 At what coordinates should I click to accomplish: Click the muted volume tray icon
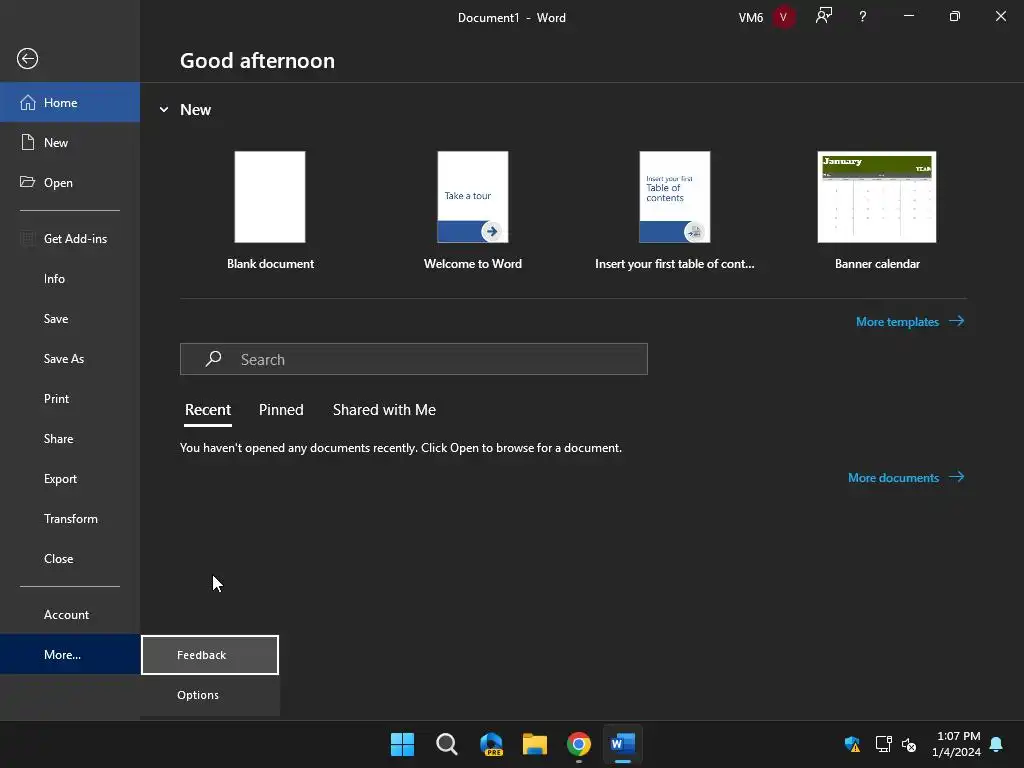point(909,744)
